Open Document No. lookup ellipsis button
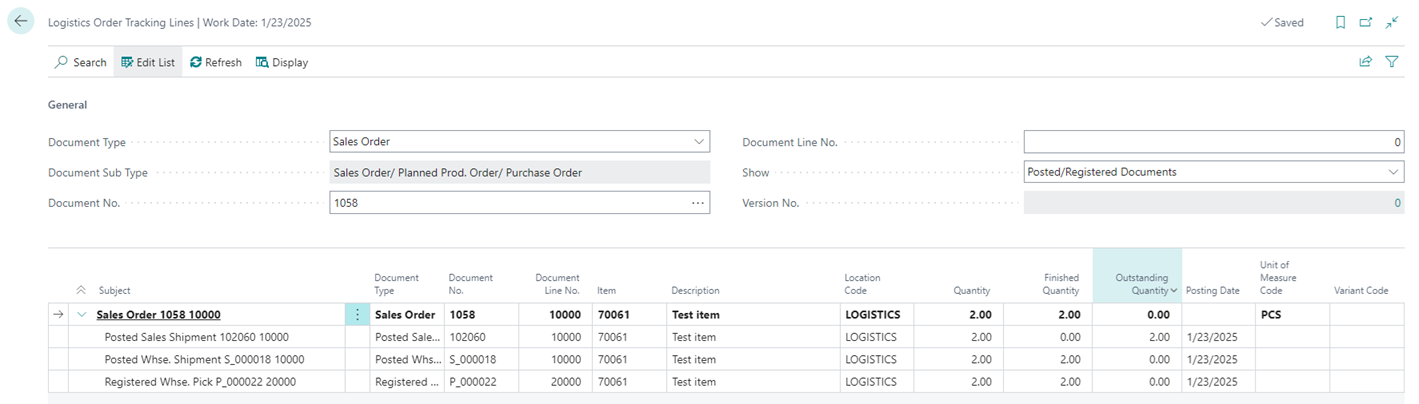The width and height of the screenshot is (1419, 404). coord(697,203)
